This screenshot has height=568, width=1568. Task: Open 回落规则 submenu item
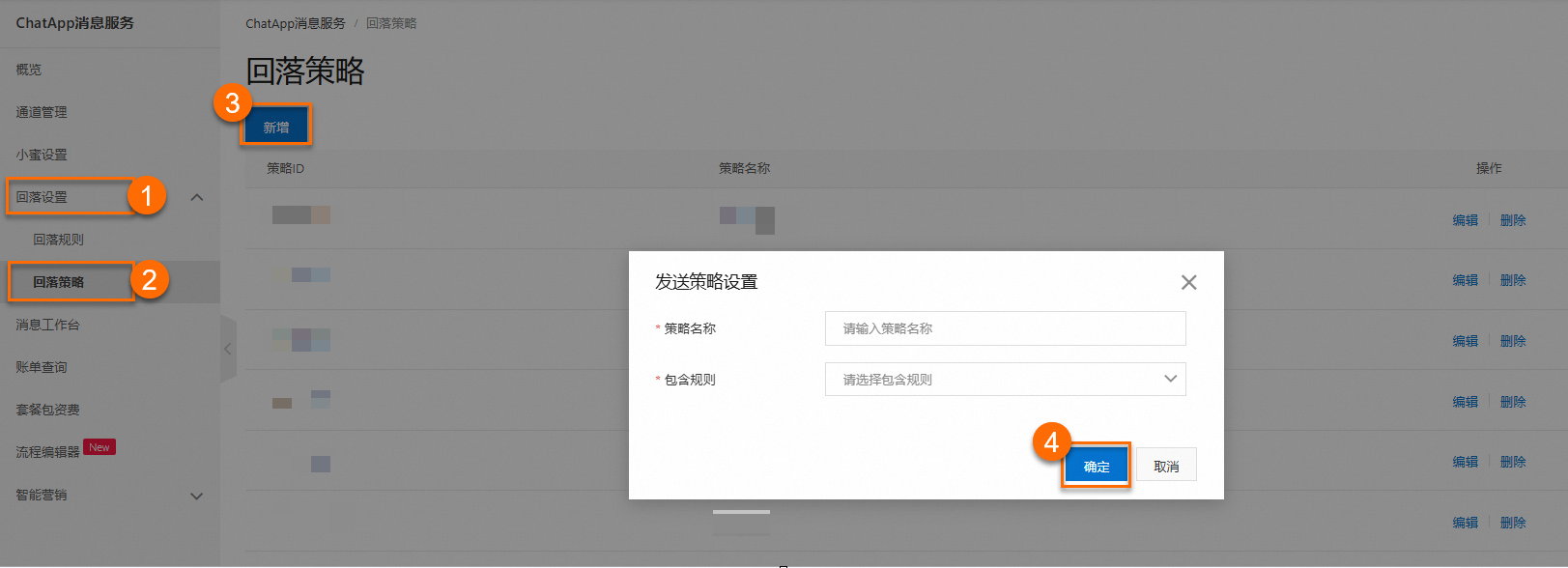(x=58, y=240)
